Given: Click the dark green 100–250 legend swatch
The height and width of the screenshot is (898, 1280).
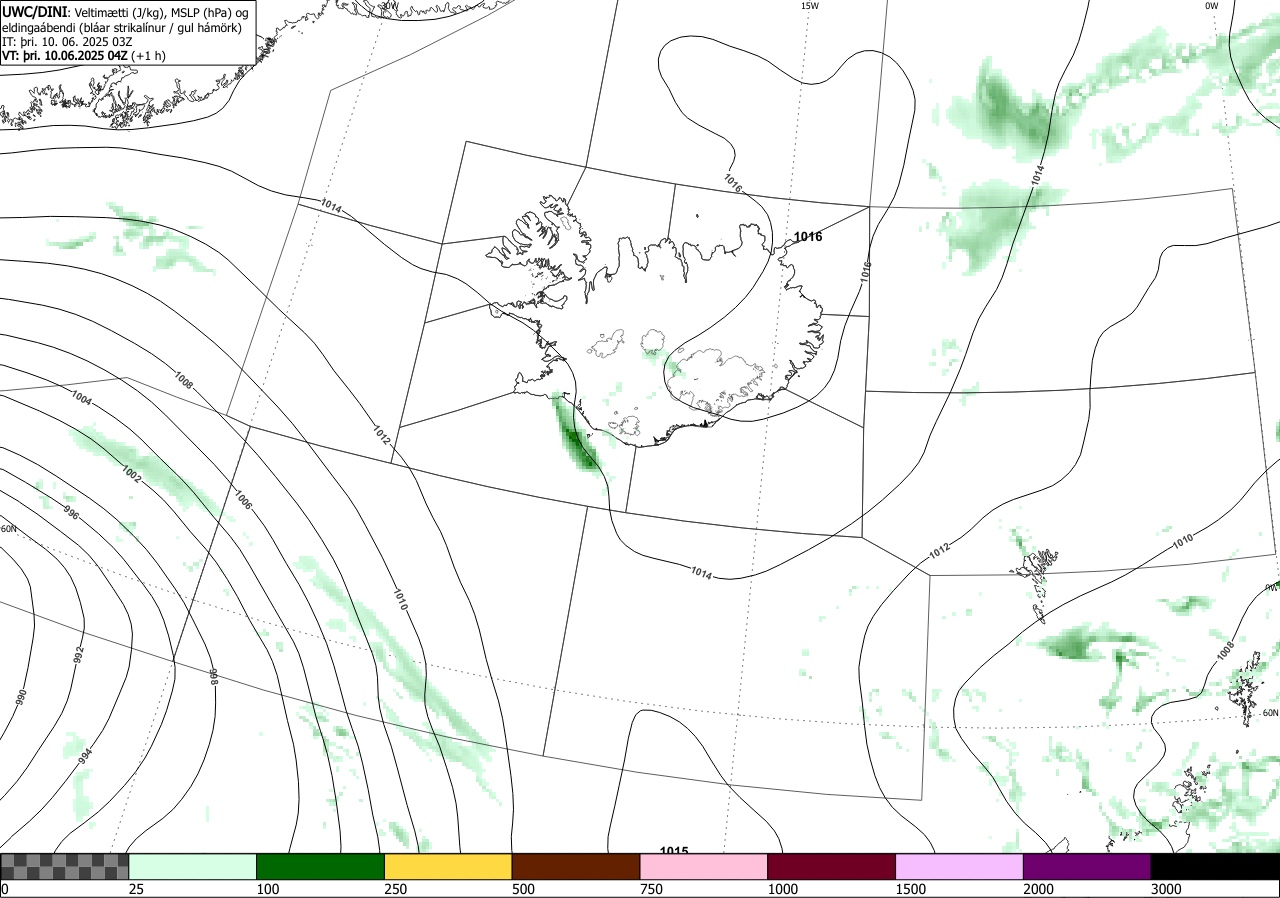Looking at the screenshot, I should point(321,866).
